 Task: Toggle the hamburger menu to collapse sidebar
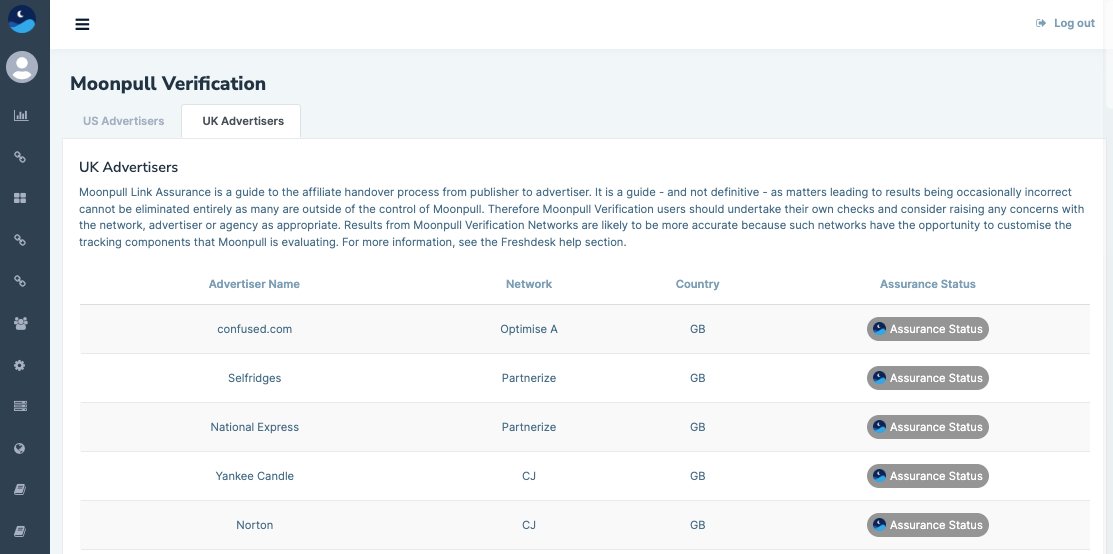[x=82, y=24]
